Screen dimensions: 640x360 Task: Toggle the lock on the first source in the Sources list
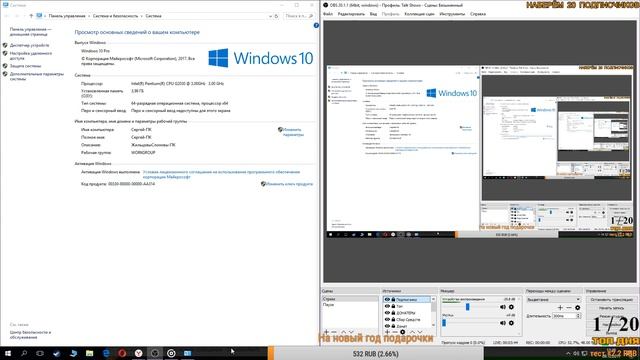point(393,300)
